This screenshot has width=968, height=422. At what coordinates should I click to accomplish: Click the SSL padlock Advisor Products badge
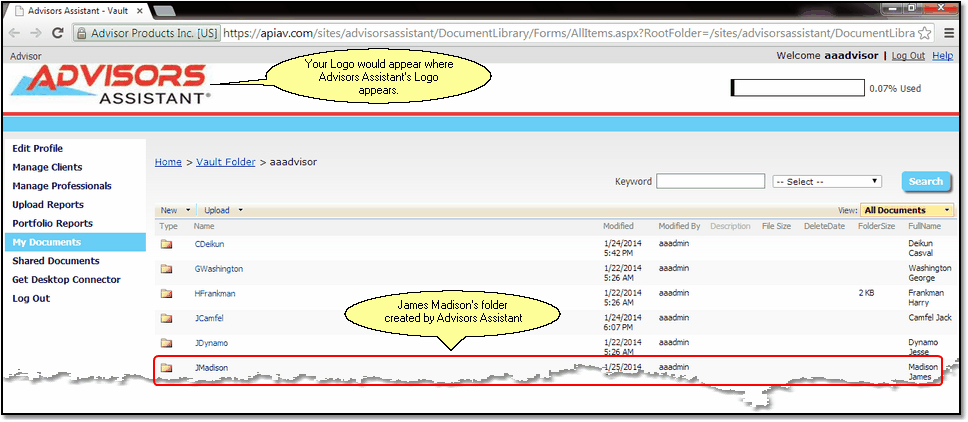pyautogui.click(x=146, y=33)
